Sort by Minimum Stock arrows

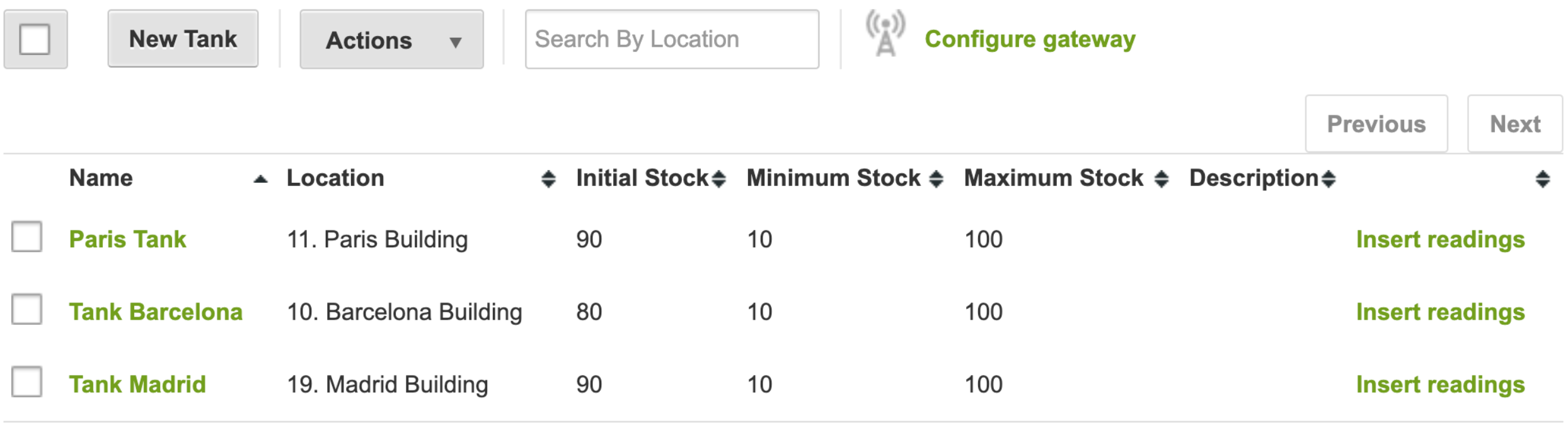pos(937,179)
